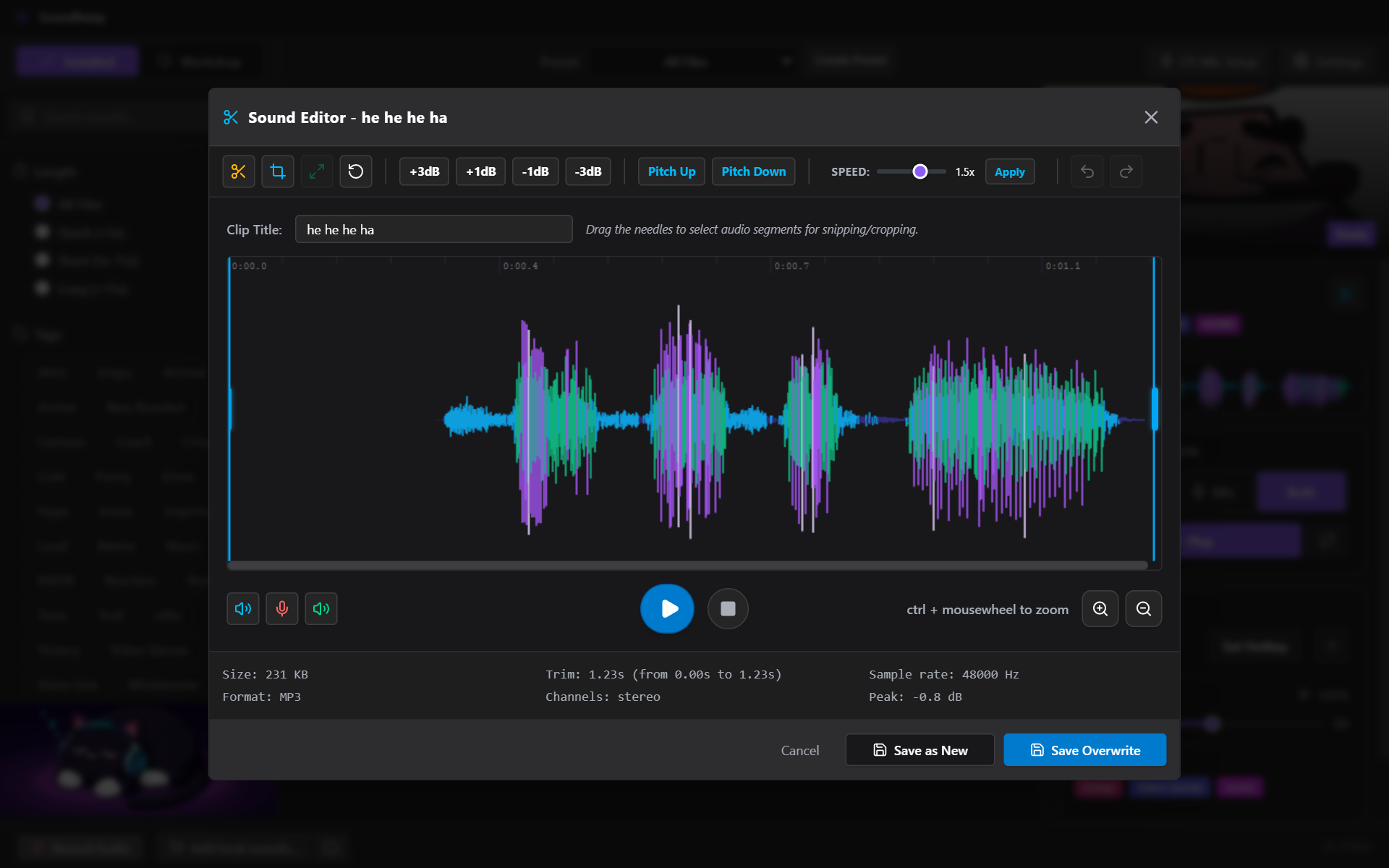Click the speed slider handle
The image size is (1389, 868).
[x=919, y=171]
